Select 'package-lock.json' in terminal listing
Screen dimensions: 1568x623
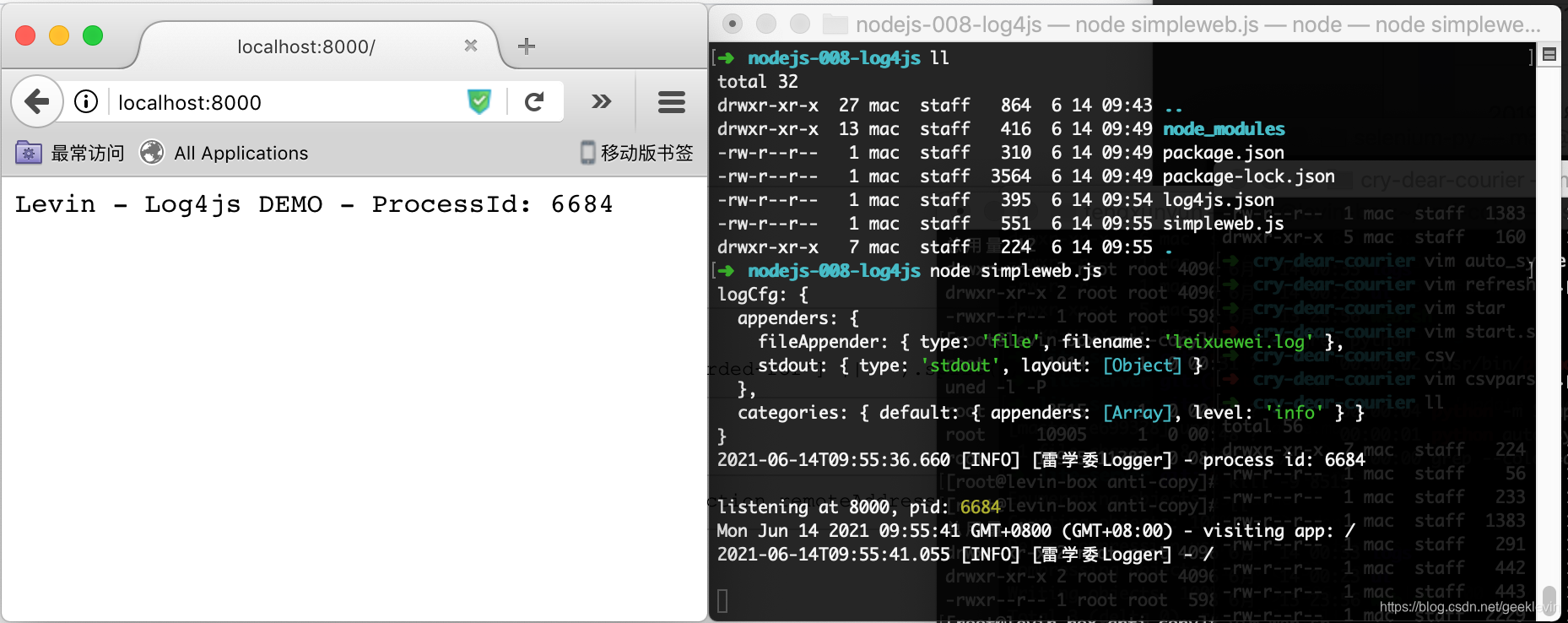1249,176
